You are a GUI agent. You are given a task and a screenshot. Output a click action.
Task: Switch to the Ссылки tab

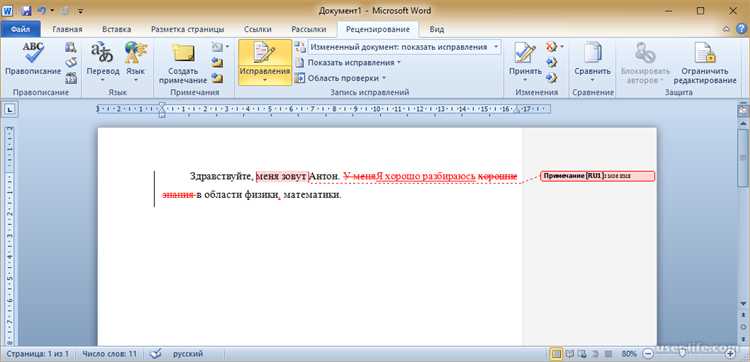click(x=258, y=29)
